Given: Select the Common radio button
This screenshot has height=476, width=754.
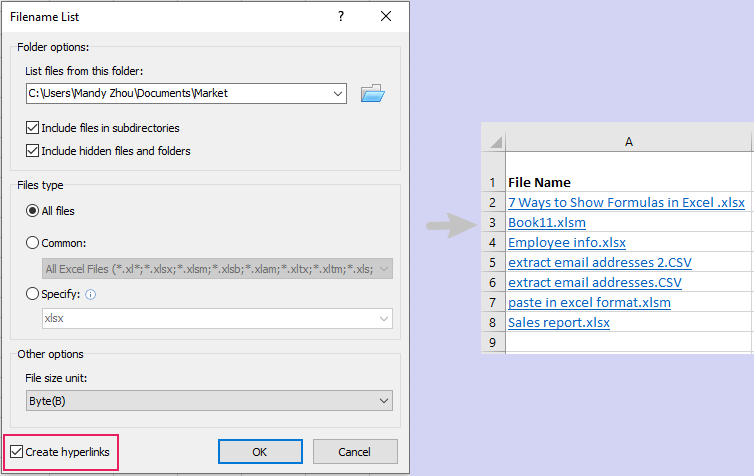Looking at the screenshot, I should coord(32,243).
